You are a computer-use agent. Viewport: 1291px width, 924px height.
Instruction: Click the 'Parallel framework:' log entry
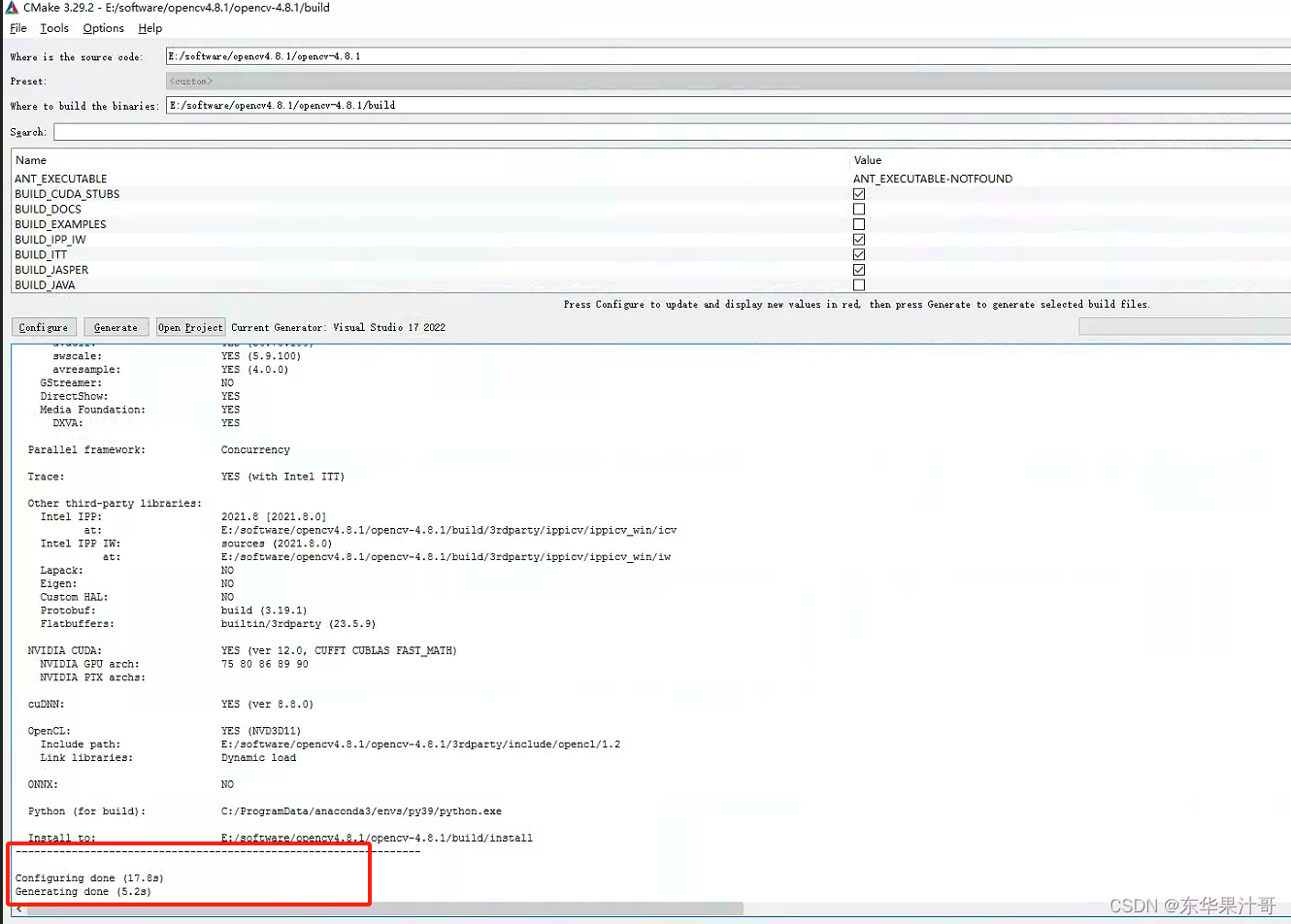(x=86, y=449)
